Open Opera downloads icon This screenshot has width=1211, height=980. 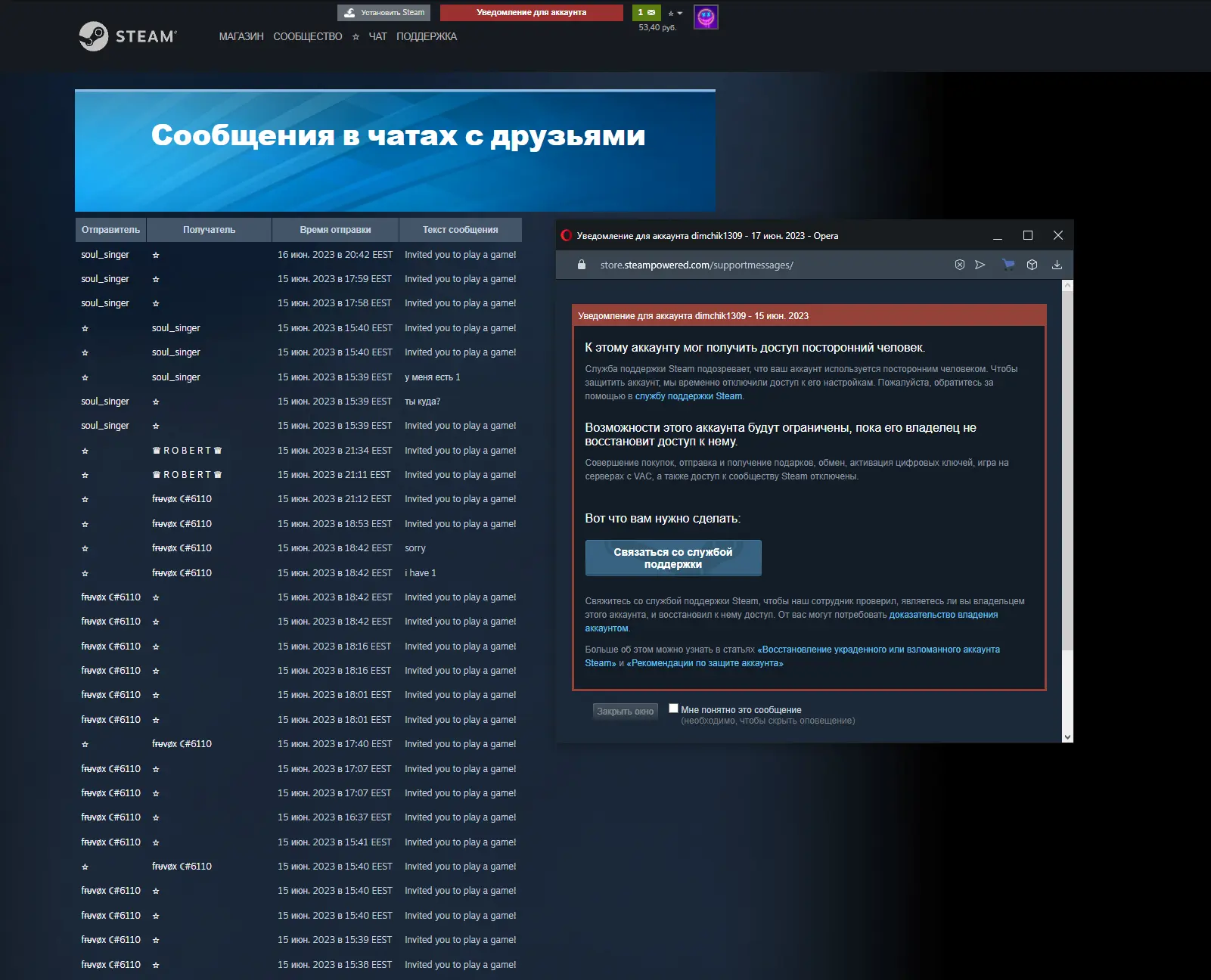click(x=1057, y=265)
